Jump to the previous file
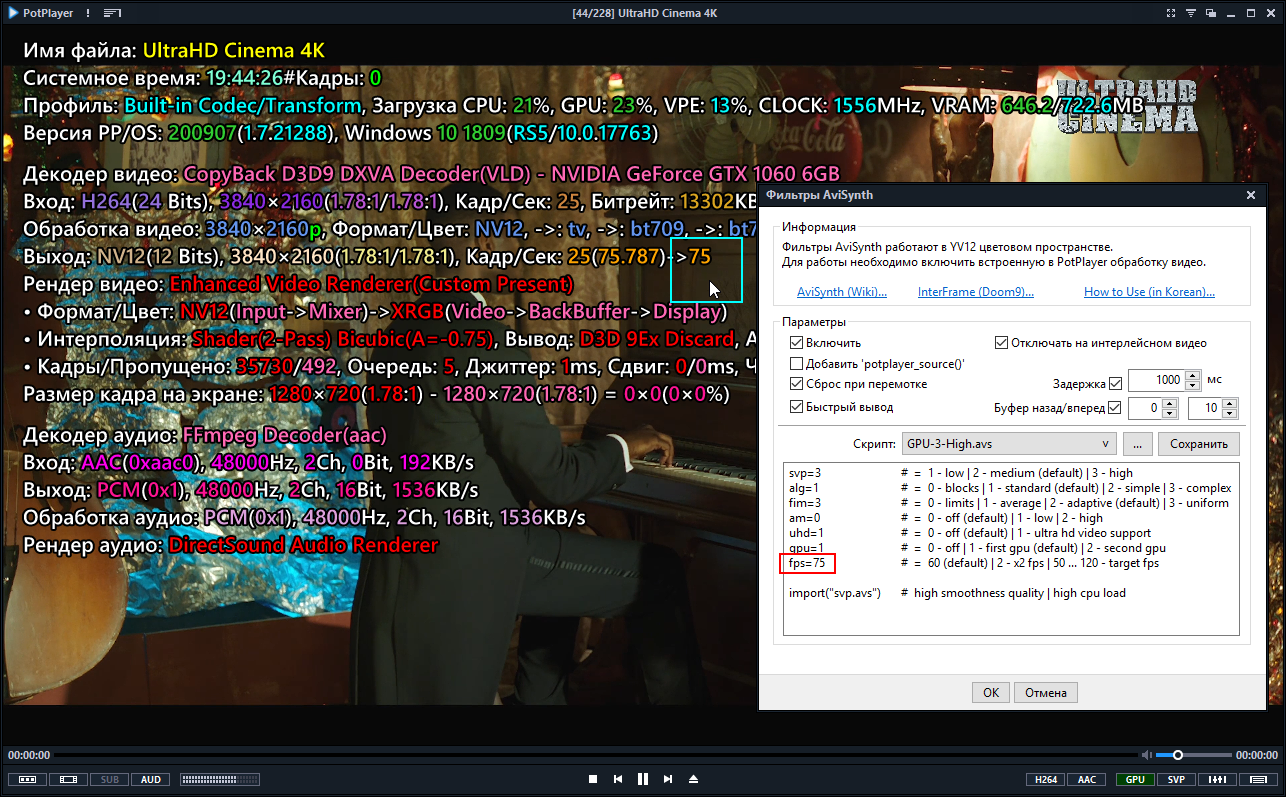This screenshot has width=1286, height=797. tap(618, 779)
